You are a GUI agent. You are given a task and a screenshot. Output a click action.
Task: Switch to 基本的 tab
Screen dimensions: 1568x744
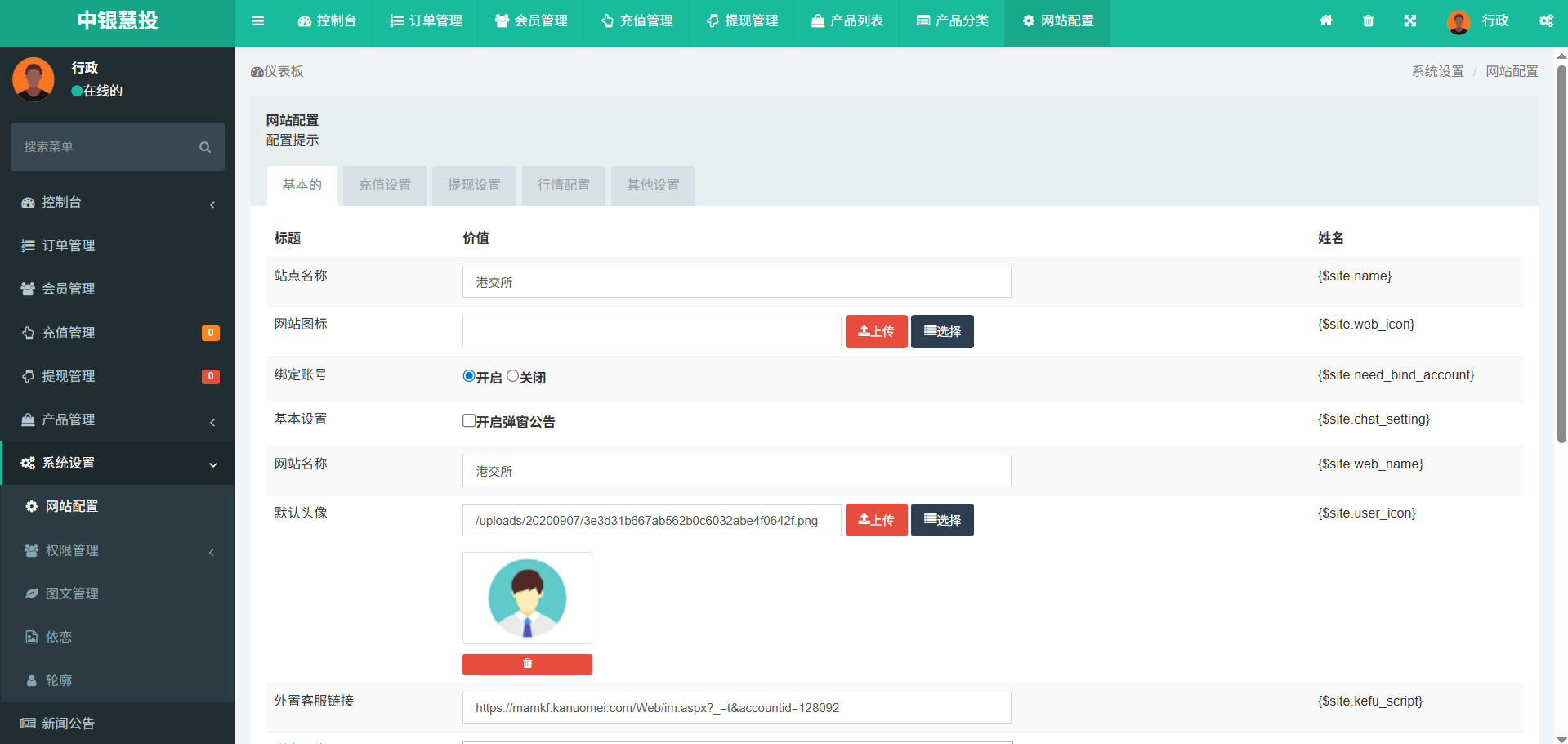(302, 186)
